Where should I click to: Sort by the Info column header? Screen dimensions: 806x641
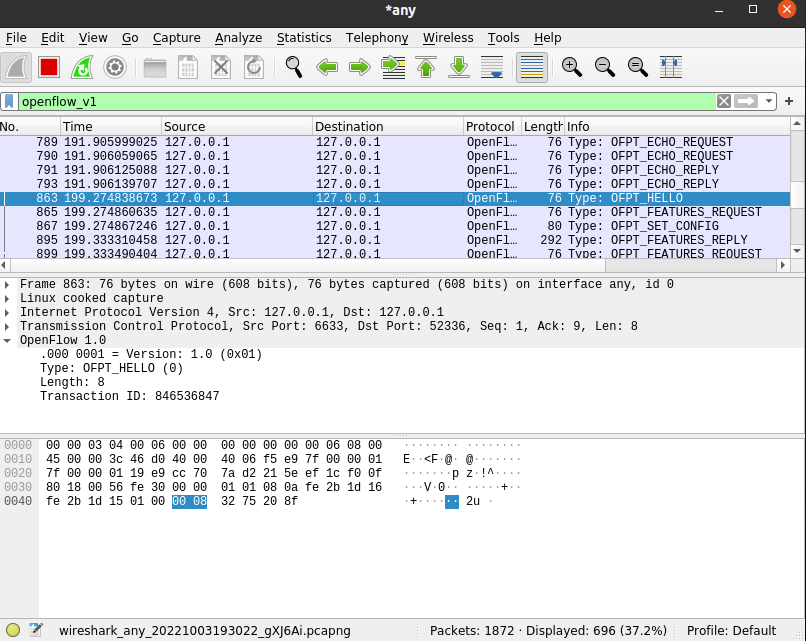(x=677, y=126)
